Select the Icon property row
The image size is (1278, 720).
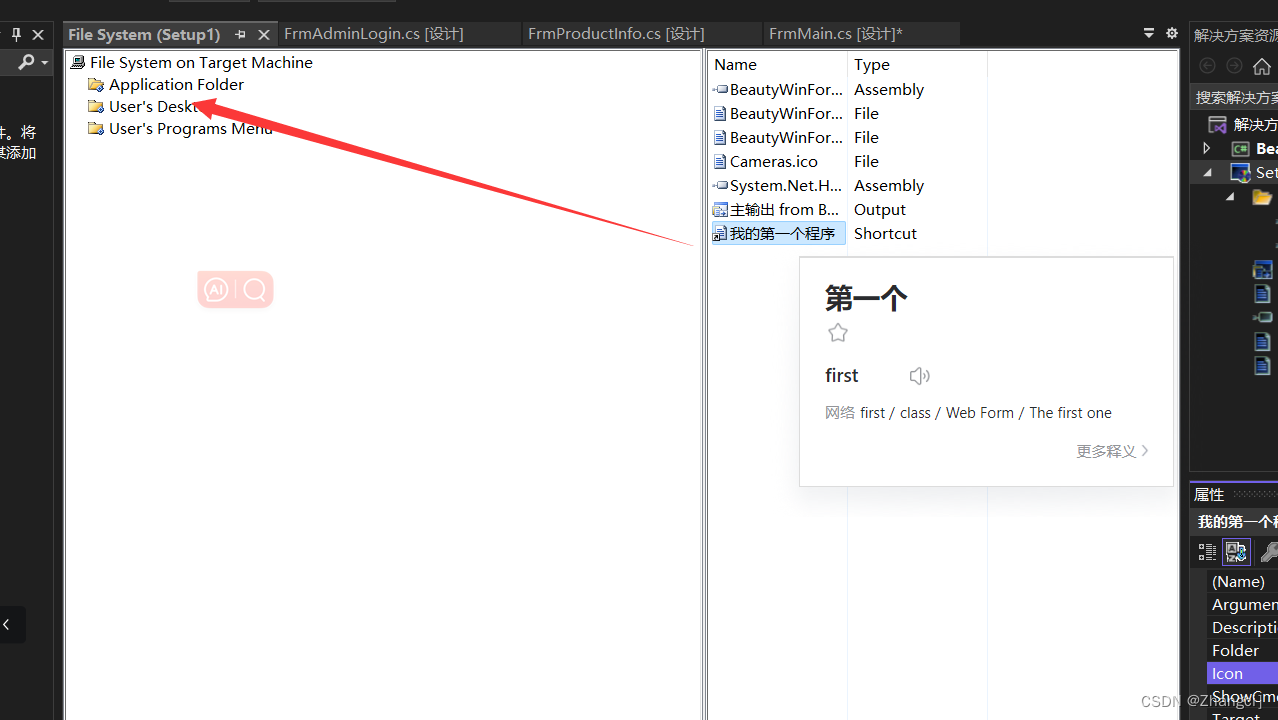tap(1242, 673)
